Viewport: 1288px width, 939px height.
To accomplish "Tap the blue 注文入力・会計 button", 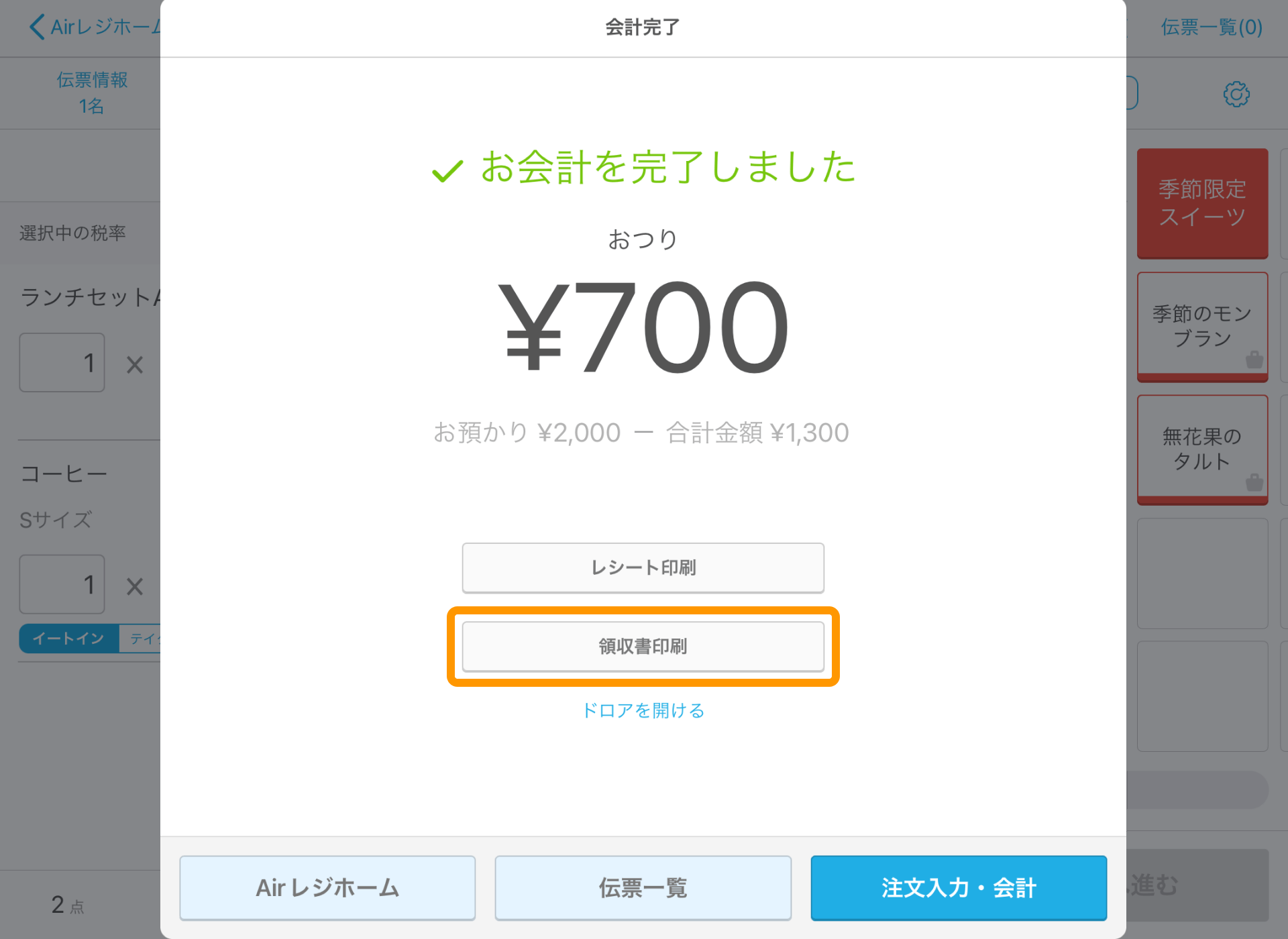I will pos(959,887).
